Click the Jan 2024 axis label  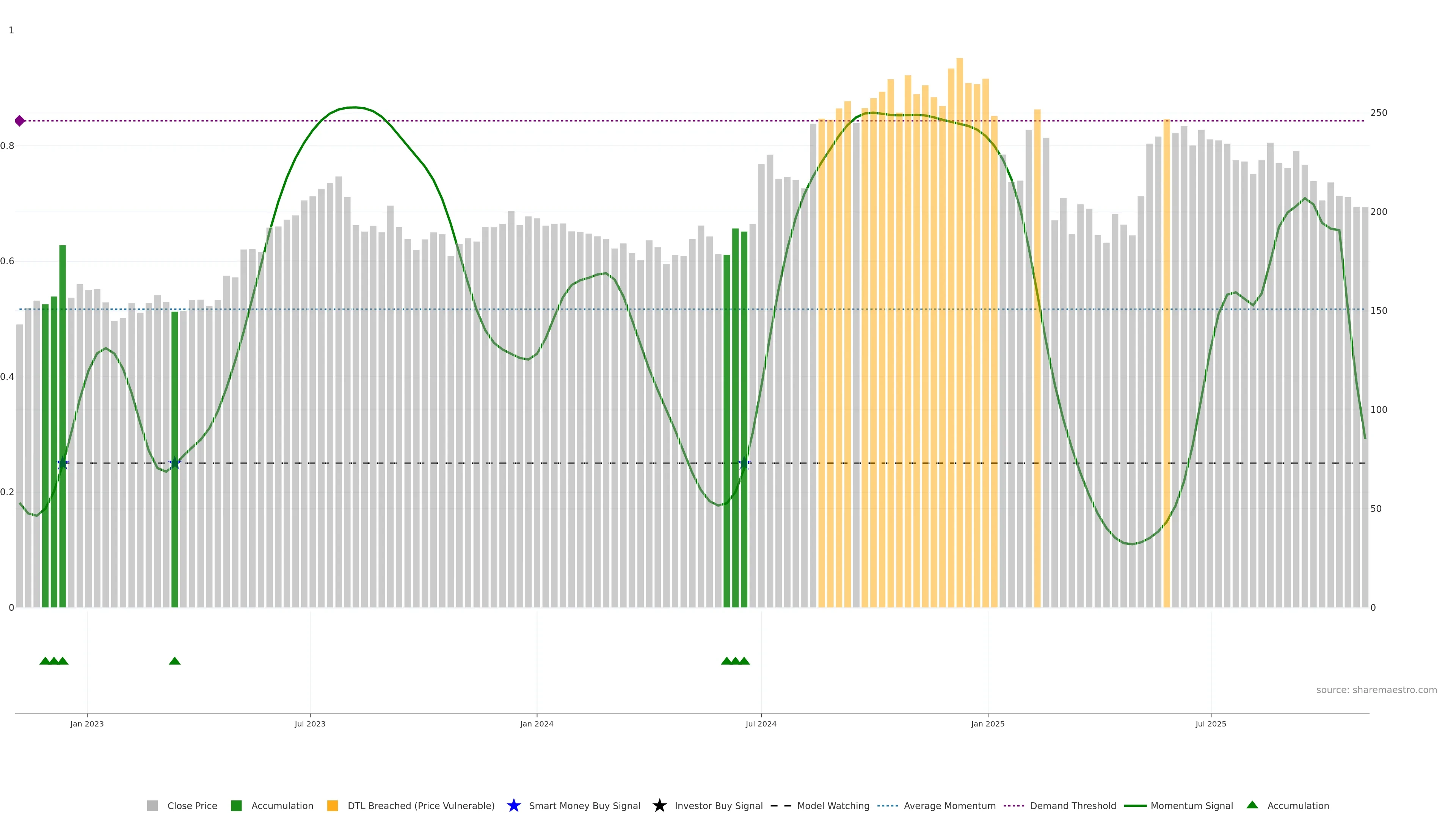click(x=537, y=723)
